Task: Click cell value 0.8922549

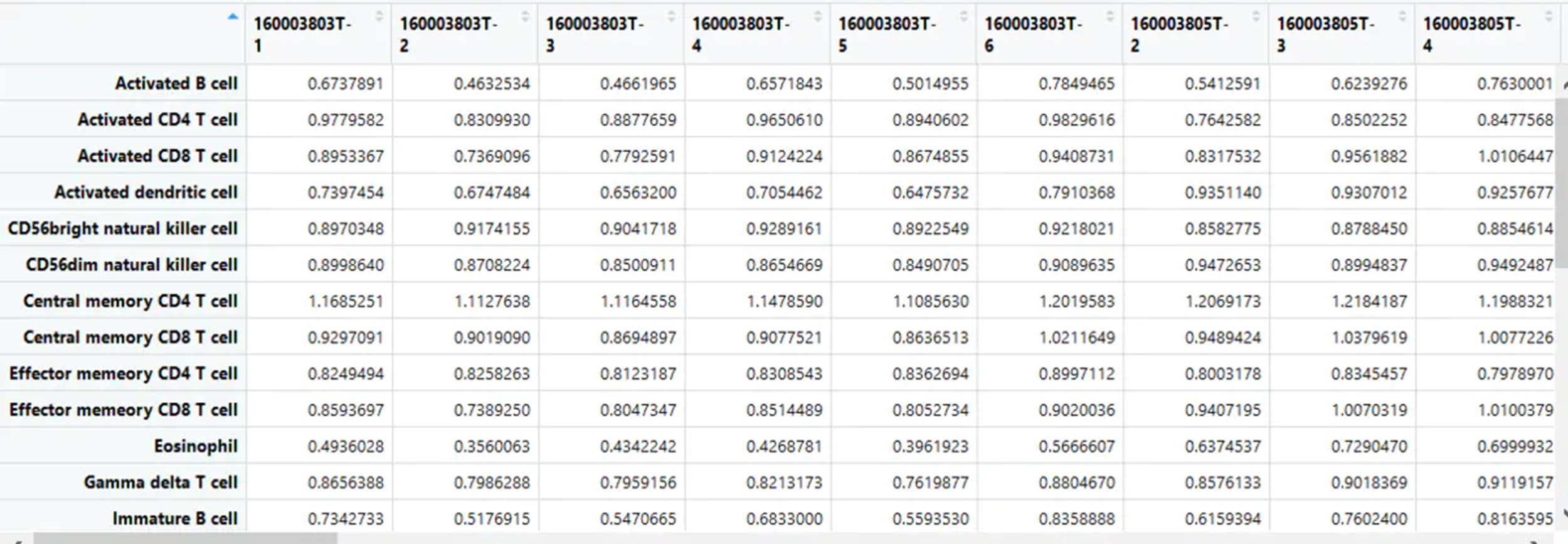Action: [930, 229]
